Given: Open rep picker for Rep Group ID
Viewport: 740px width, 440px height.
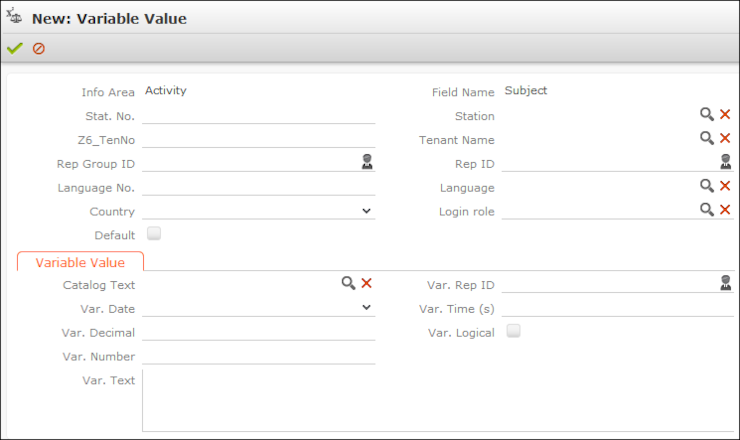Looking at the screenshot, I should (x=367, y=162).
